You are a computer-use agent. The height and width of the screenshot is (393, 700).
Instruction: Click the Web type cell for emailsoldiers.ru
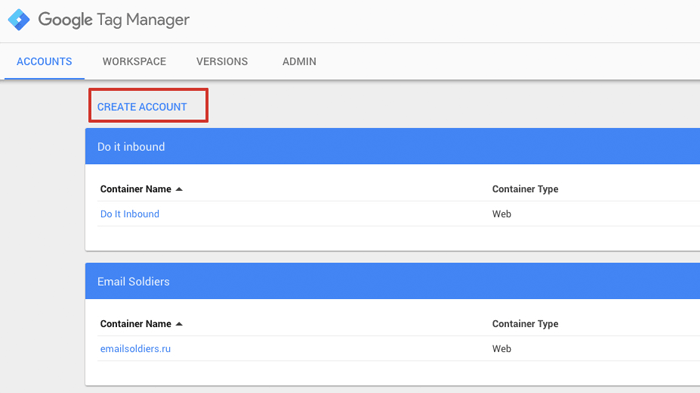[x=502, y=349]
